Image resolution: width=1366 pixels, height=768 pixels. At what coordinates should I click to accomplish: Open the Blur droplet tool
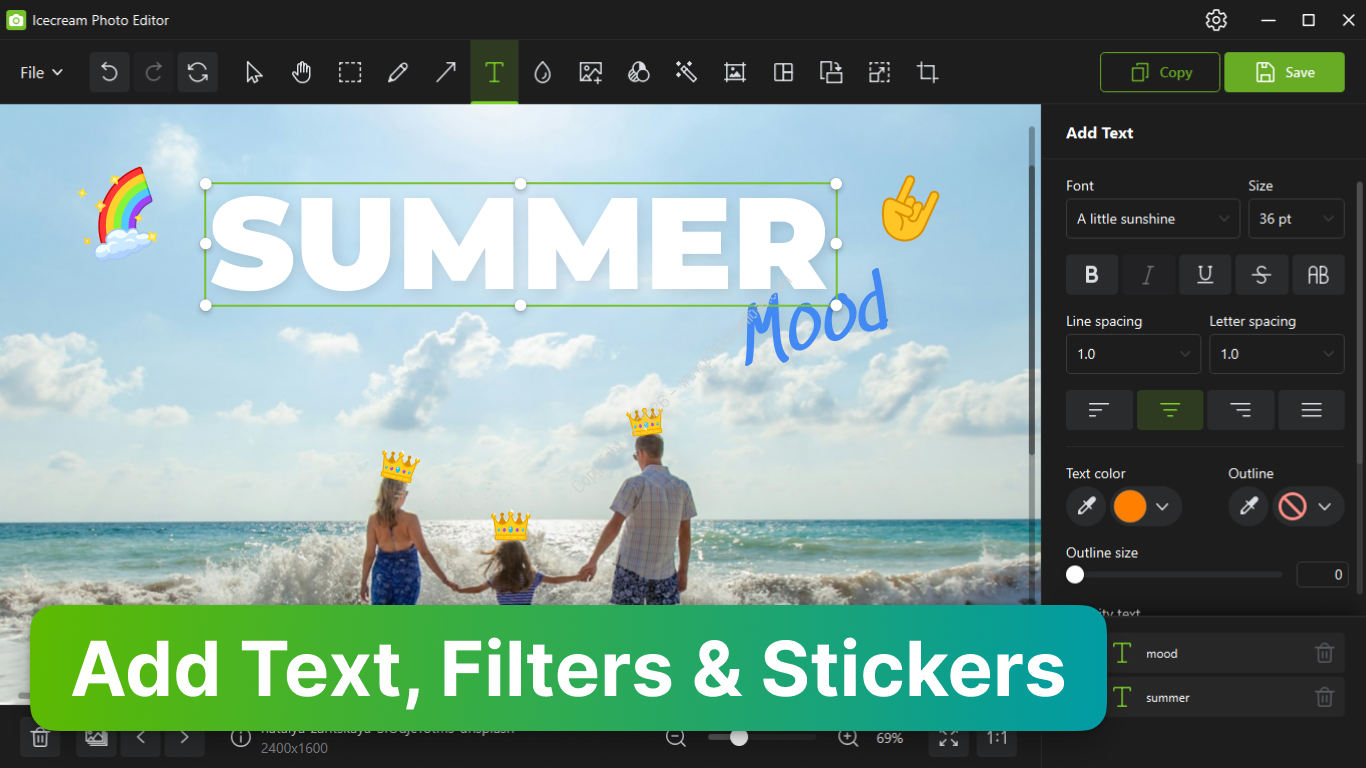click(x=542, y=72)
